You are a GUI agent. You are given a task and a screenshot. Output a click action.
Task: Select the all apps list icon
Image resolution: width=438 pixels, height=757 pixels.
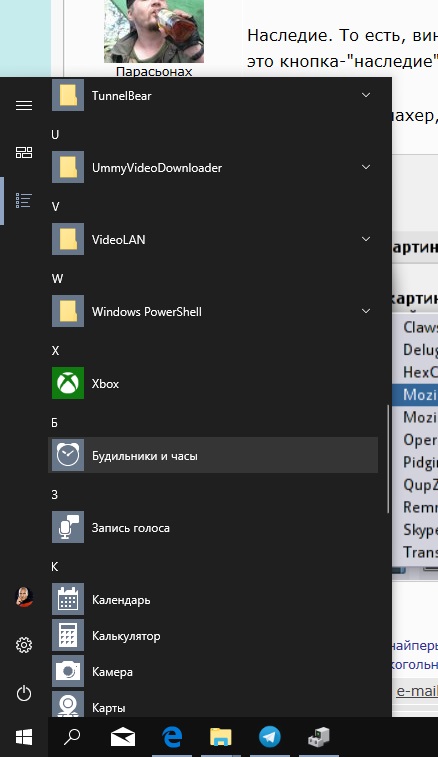click(24, 200)
